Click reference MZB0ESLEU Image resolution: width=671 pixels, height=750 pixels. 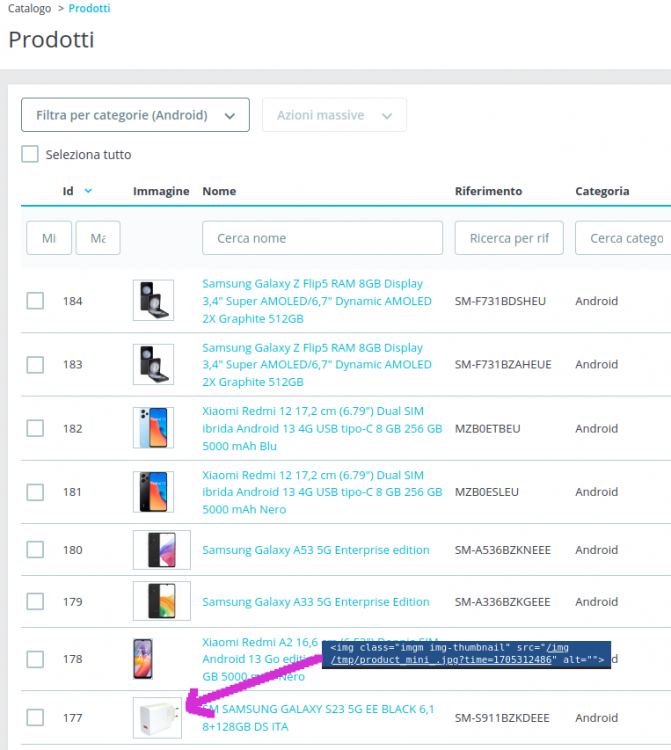(486, 492)
